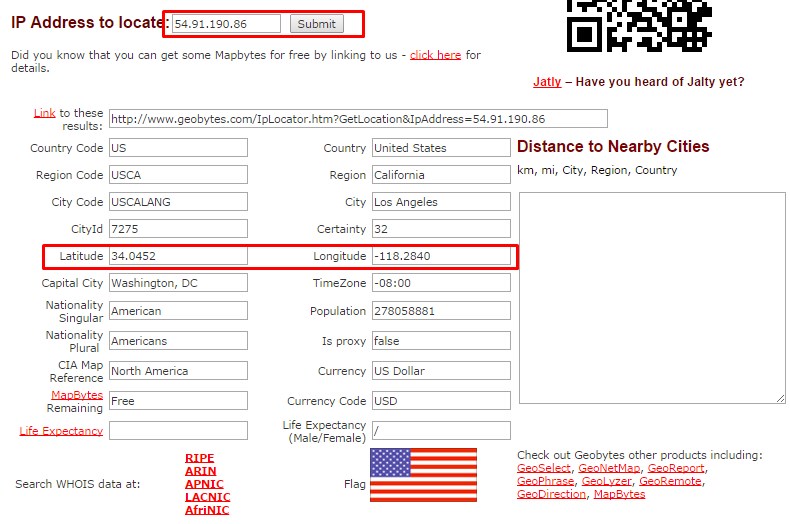The width and height of the screenshot is (790, 524).
Task: Click the Is proxy field showing false
Action: click(x=441, y=341)
